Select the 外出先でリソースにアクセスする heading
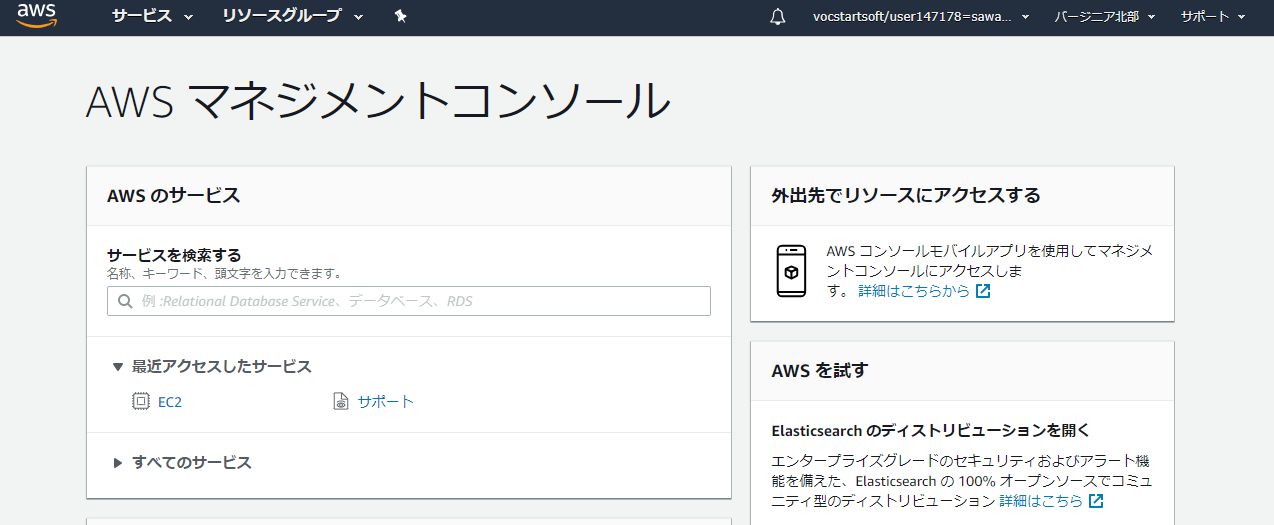1274x525 pixels. 906,196
